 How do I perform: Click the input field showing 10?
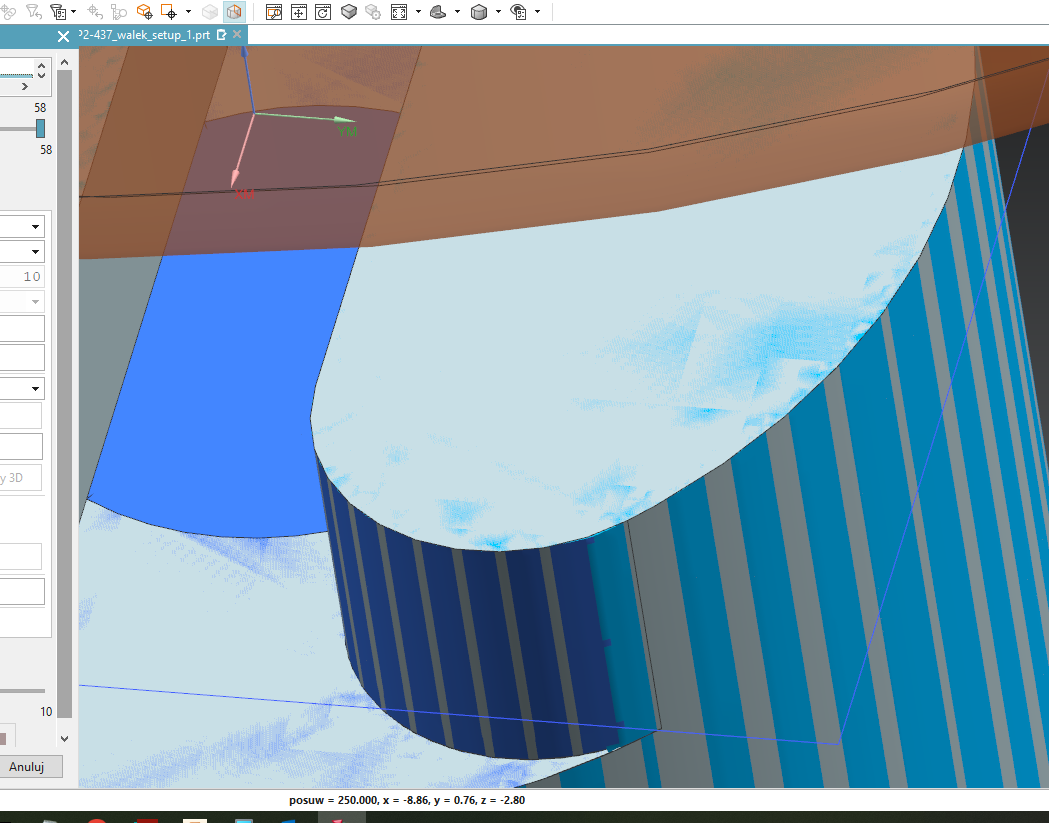click(22, 277)
